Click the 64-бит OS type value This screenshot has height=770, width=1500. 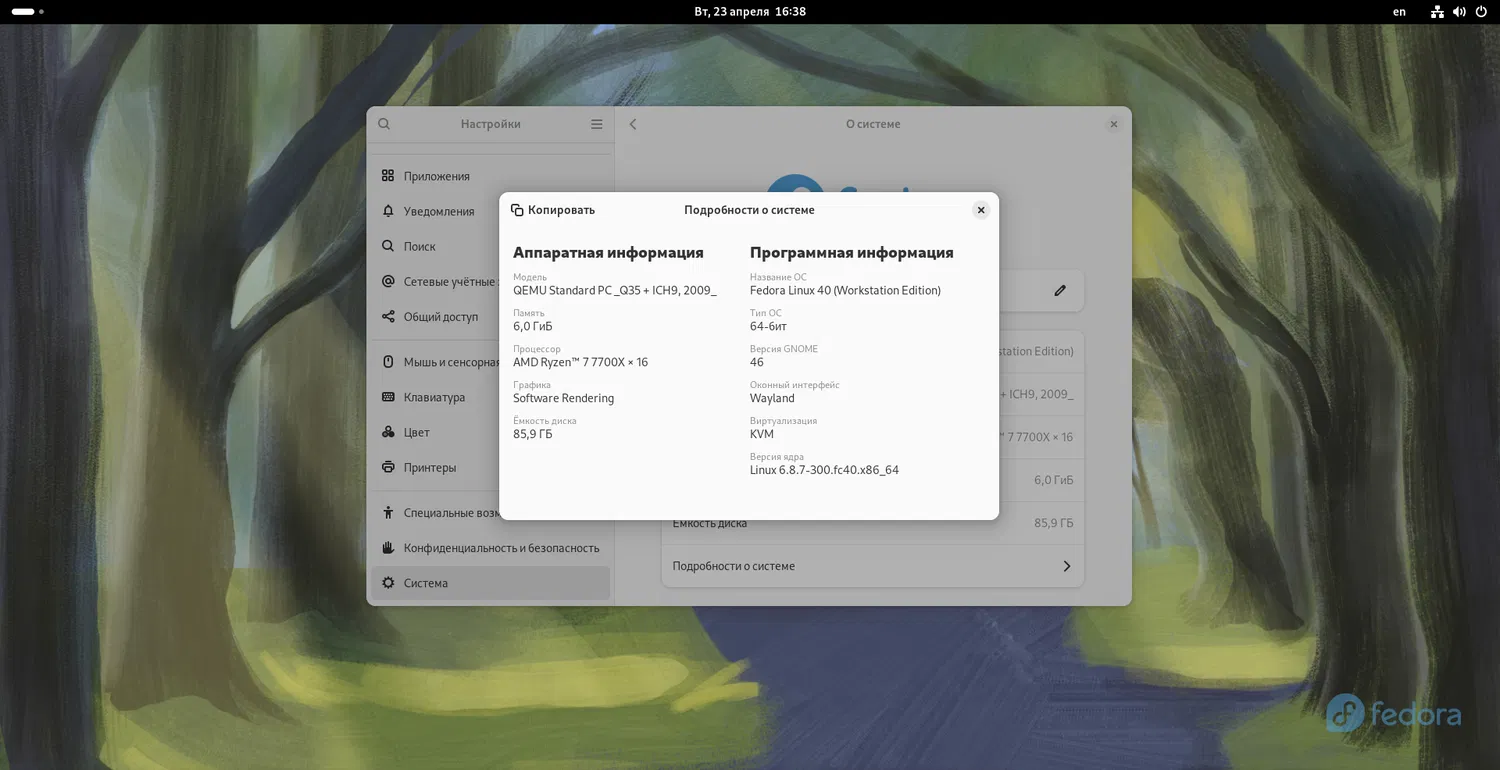pyautogui.click(x=768, y=327)
